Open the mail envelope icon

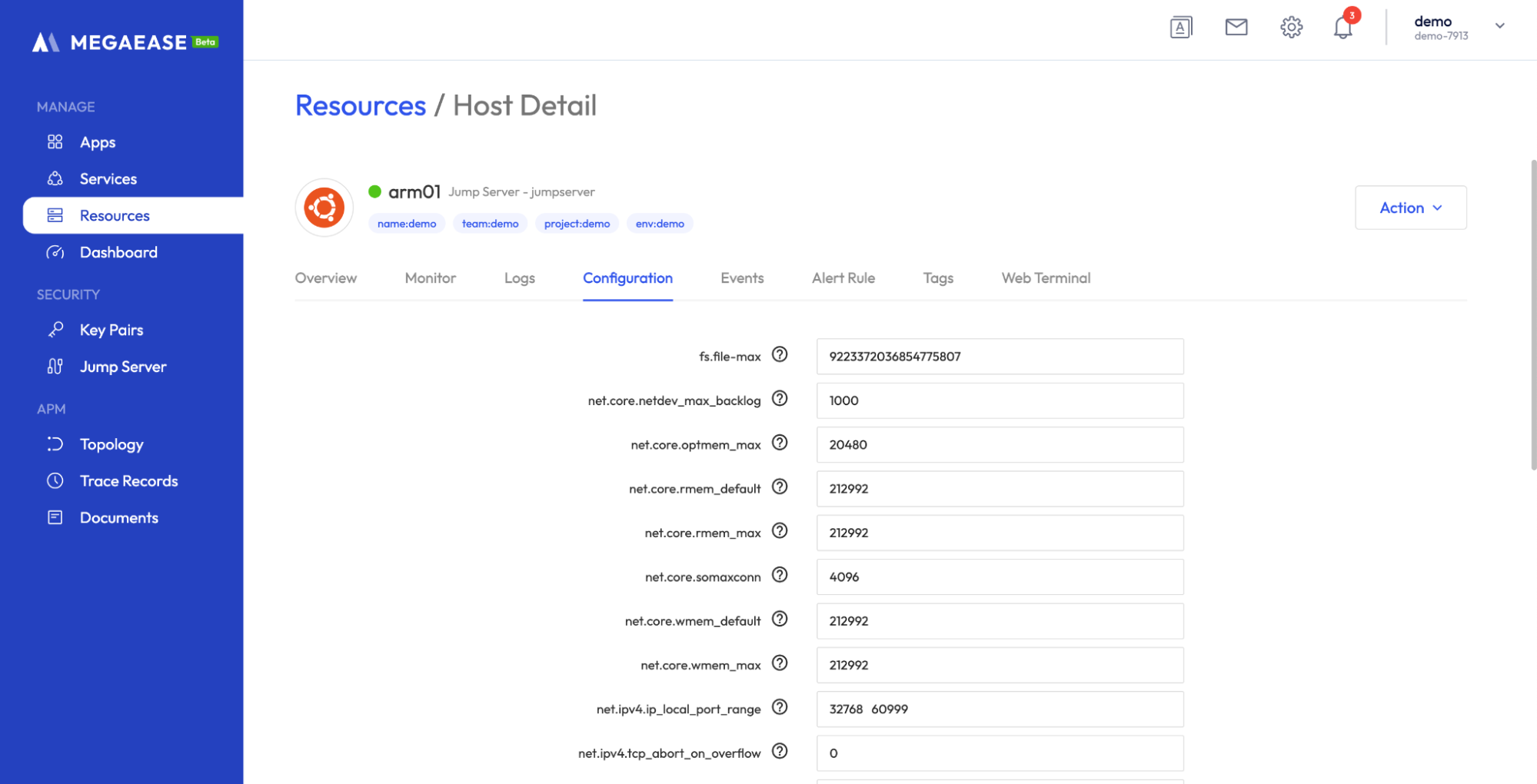1236,28
